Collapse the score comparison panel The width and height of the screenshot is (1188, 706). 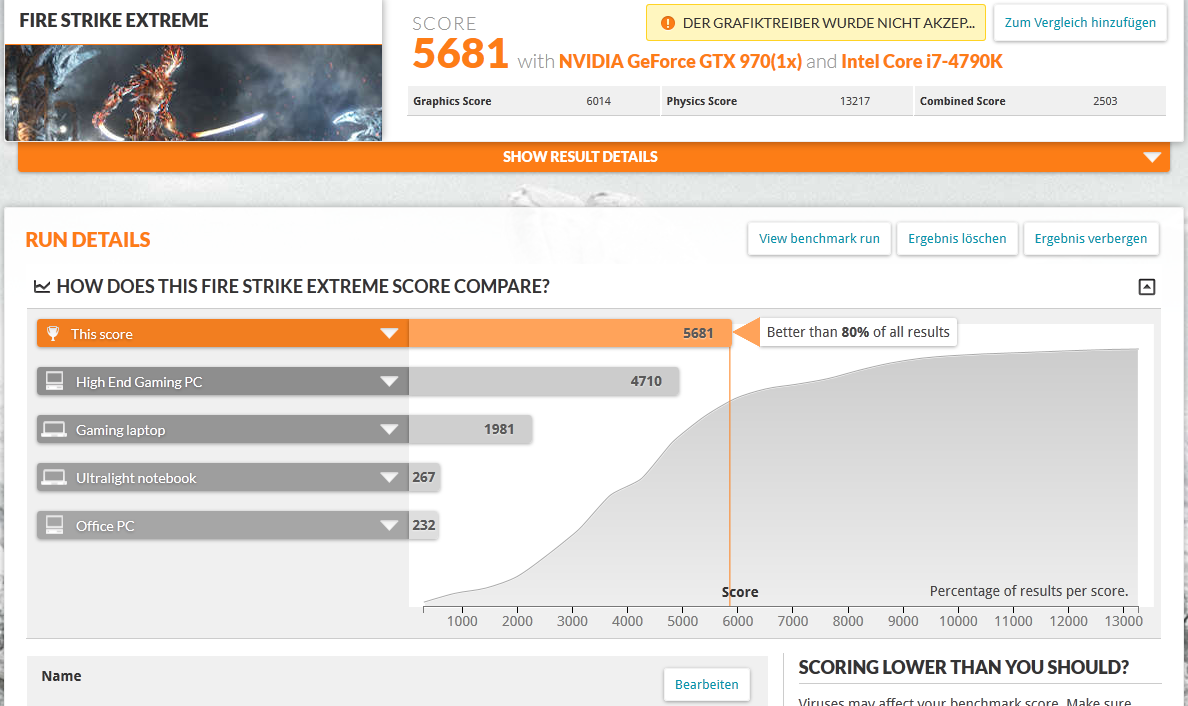coord(1146,287)
